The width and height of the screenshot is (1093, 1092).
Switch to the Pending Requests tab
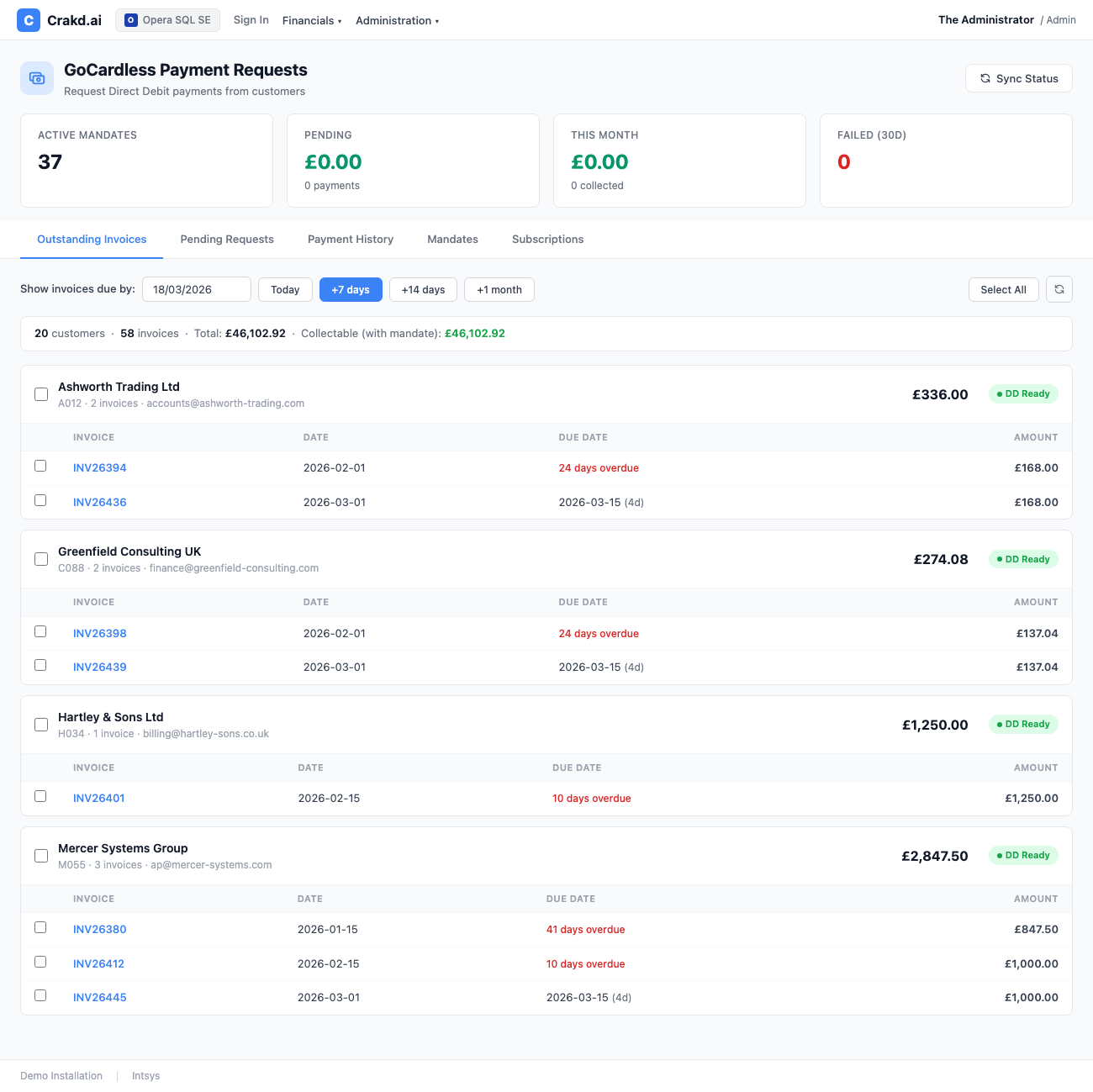tap(227, 240)
